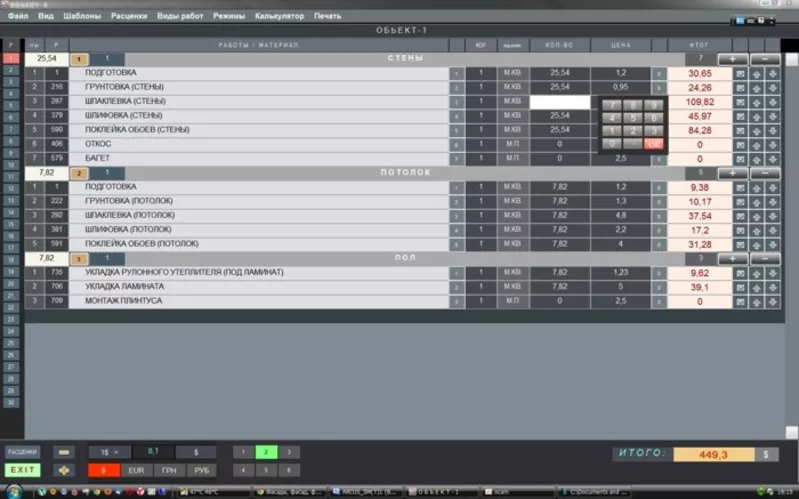799x499 pixels.
Task: Click the yellow cross icon beside EXIT
Action: 64,470
